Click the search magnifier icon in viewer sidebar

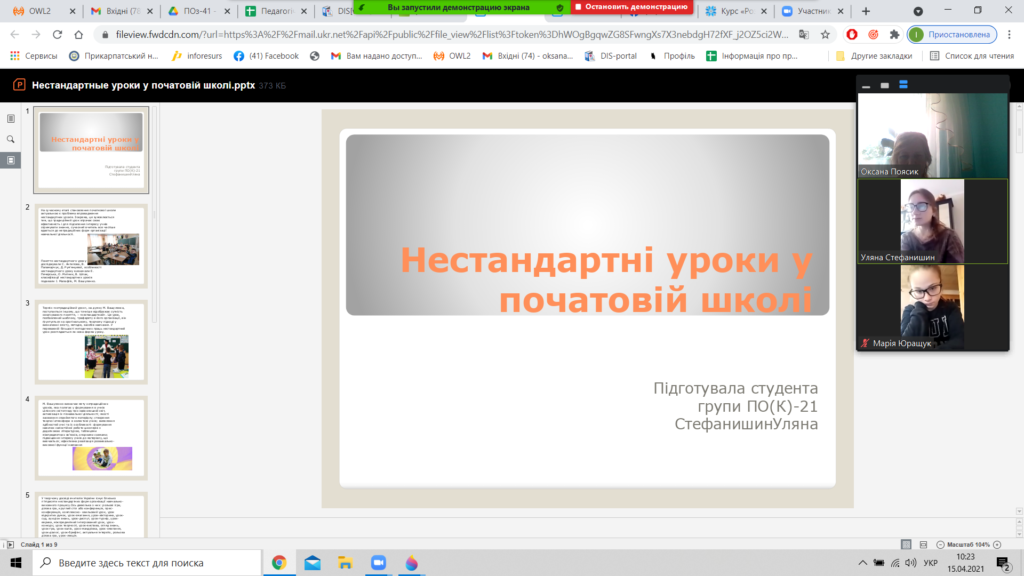pos(11,139)
